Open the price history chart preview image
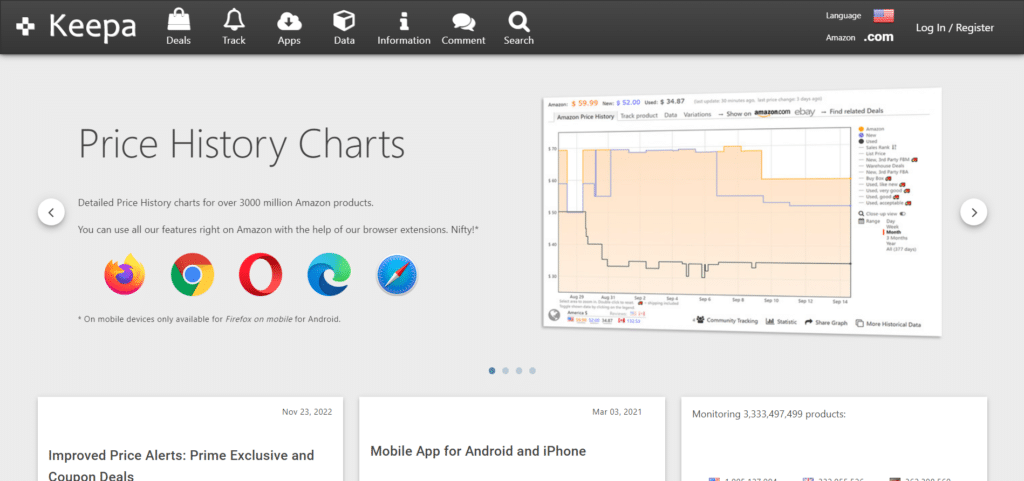 pyautogui.click(x=741, y=212)
